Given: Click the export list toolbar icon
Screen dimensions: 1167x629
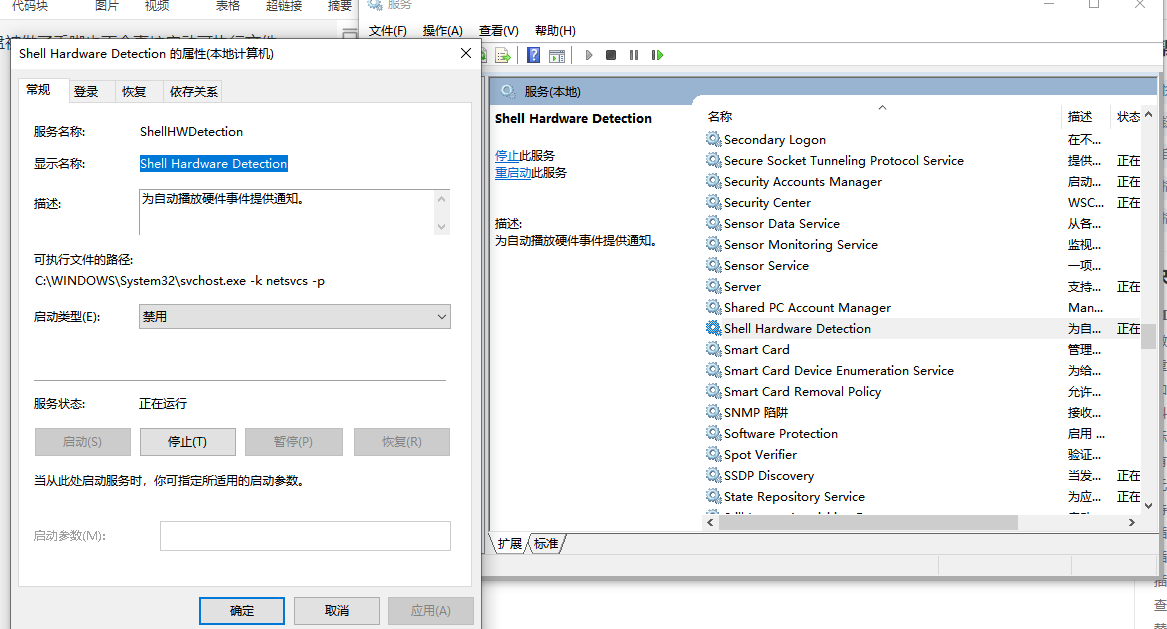Looking at the screenshot, I should [x=501, y=55].
